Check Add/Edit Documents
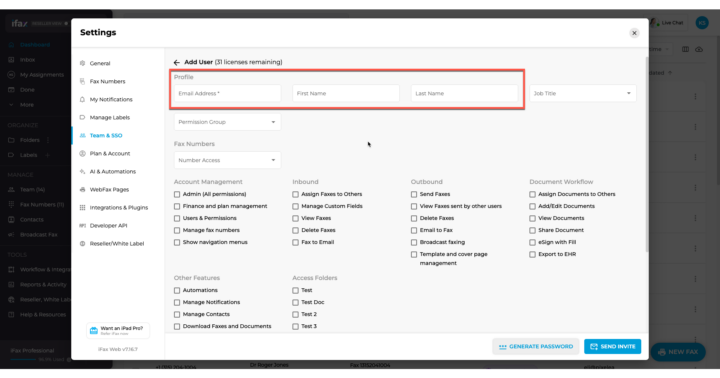 tap(532, 206)
